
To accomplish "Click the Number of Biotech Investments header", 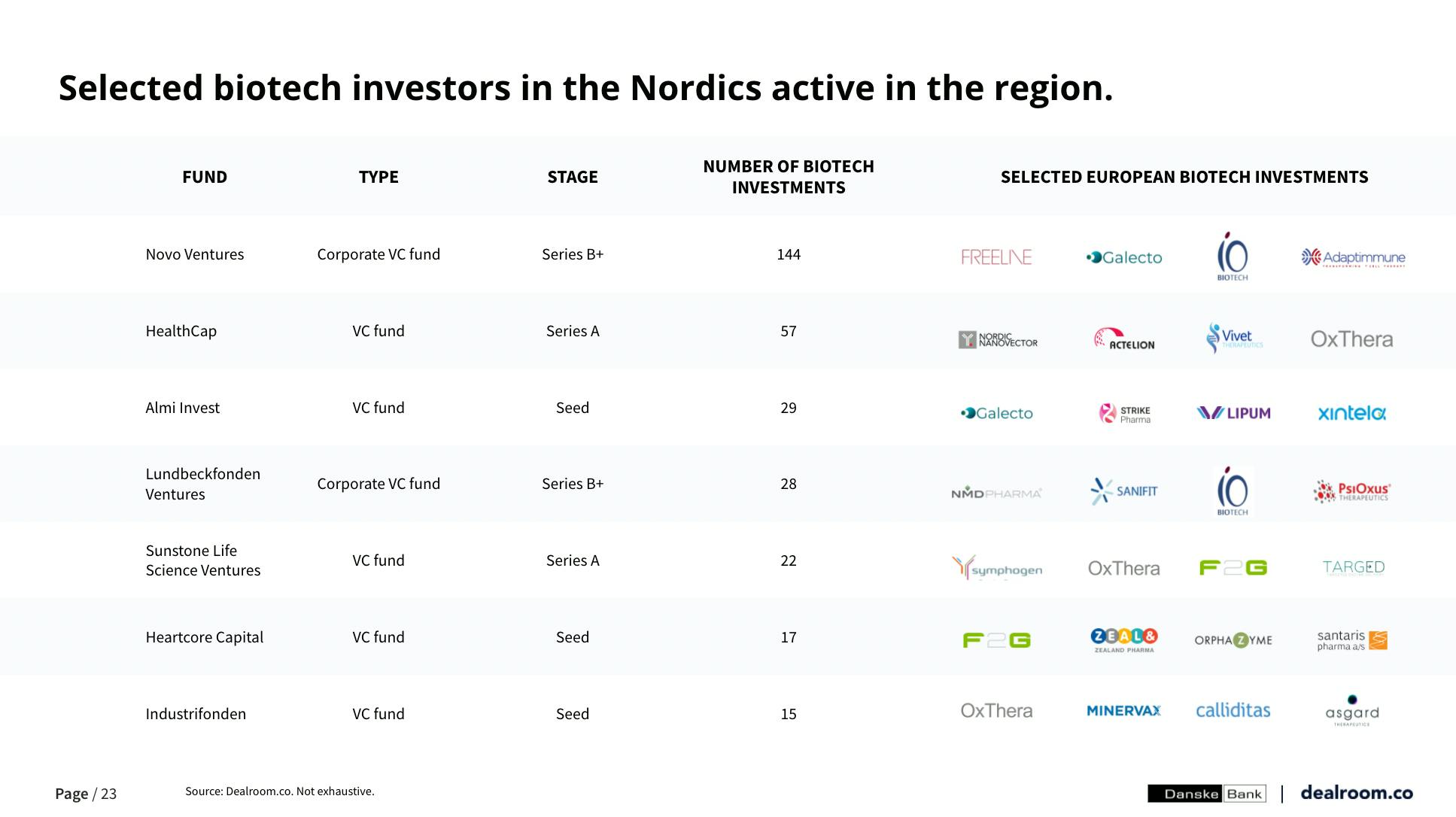I will (x=789, y=177).
